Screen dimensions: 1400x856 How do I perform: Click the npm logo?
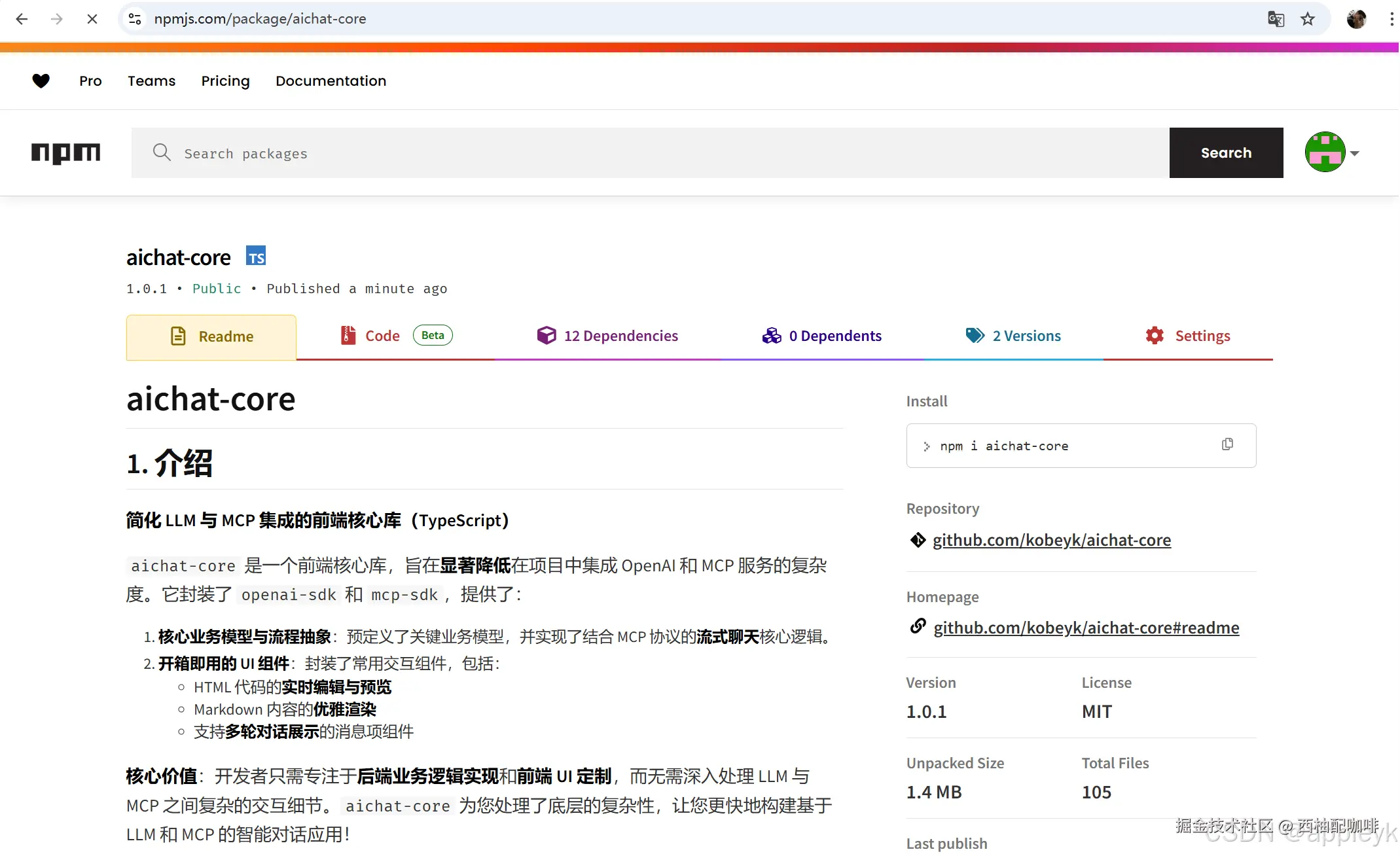[65, 152]
